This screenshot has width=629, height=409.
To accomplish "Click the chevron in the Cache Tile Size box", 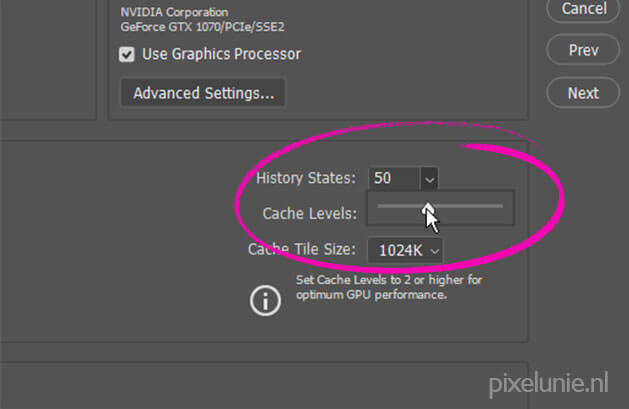I will (434, 251).
